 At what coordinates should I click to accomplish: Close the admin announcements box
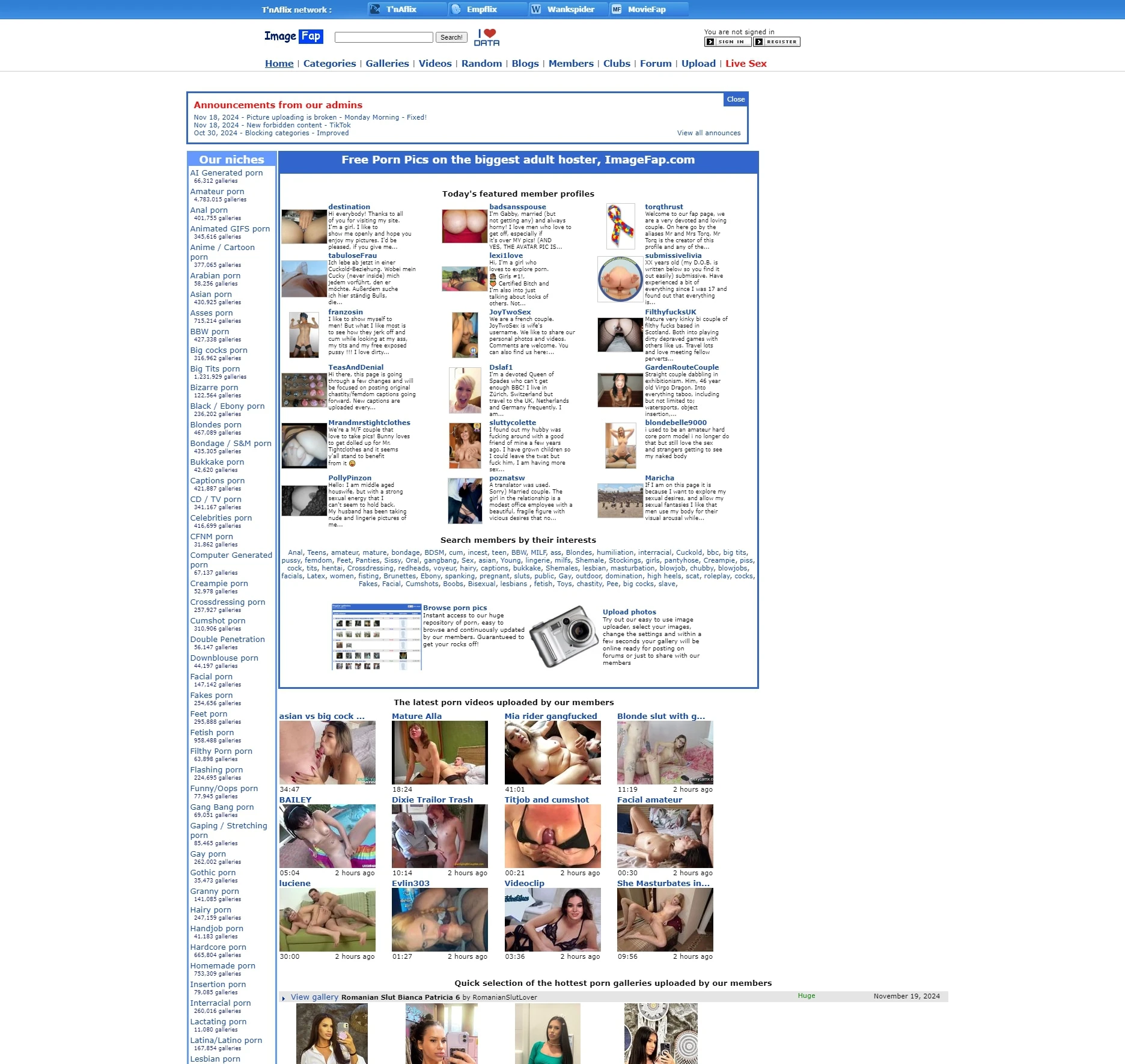tap(736, 100)
